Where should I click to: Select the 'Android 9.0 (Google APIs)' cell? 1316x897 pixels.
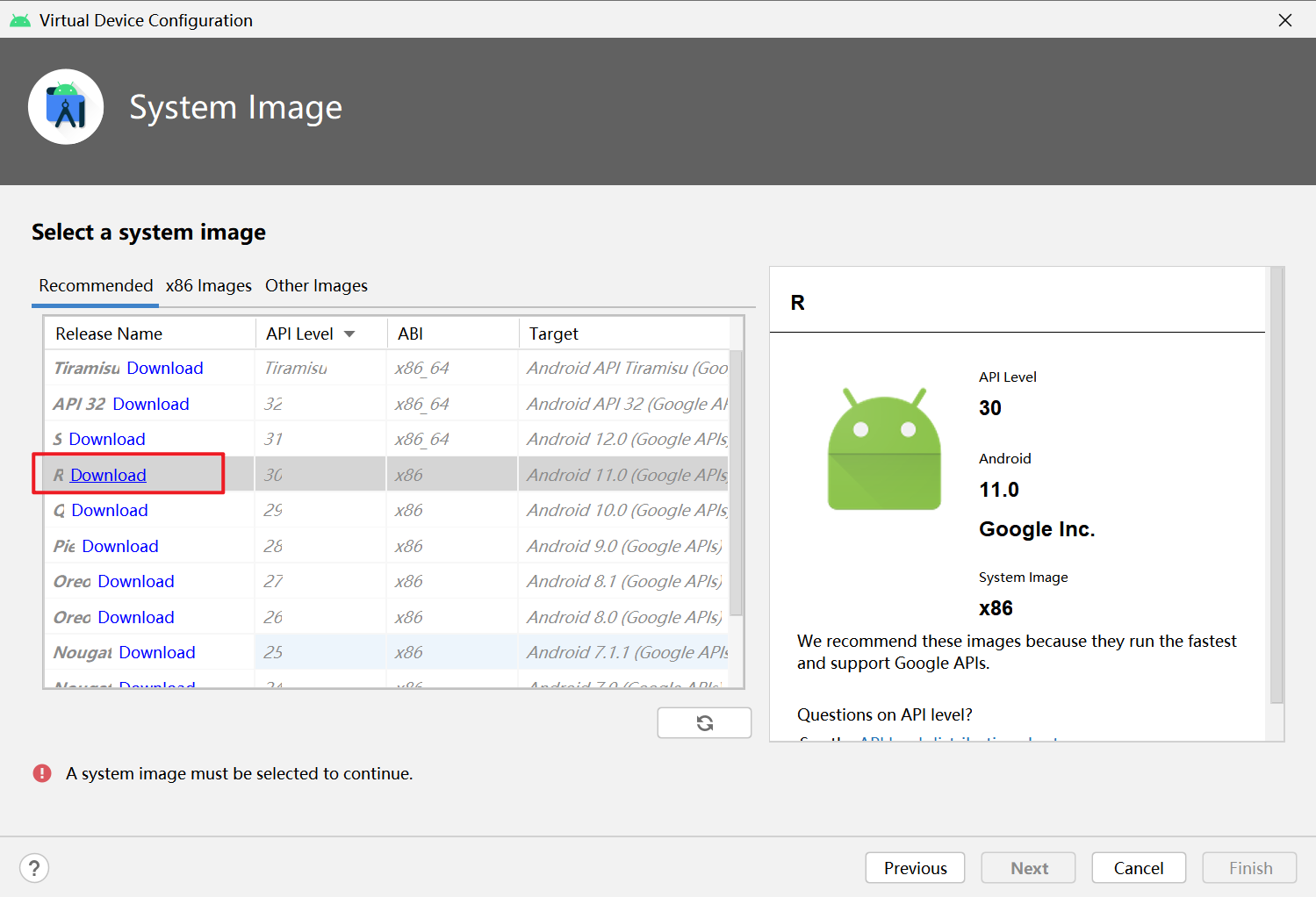pos(624,546)
